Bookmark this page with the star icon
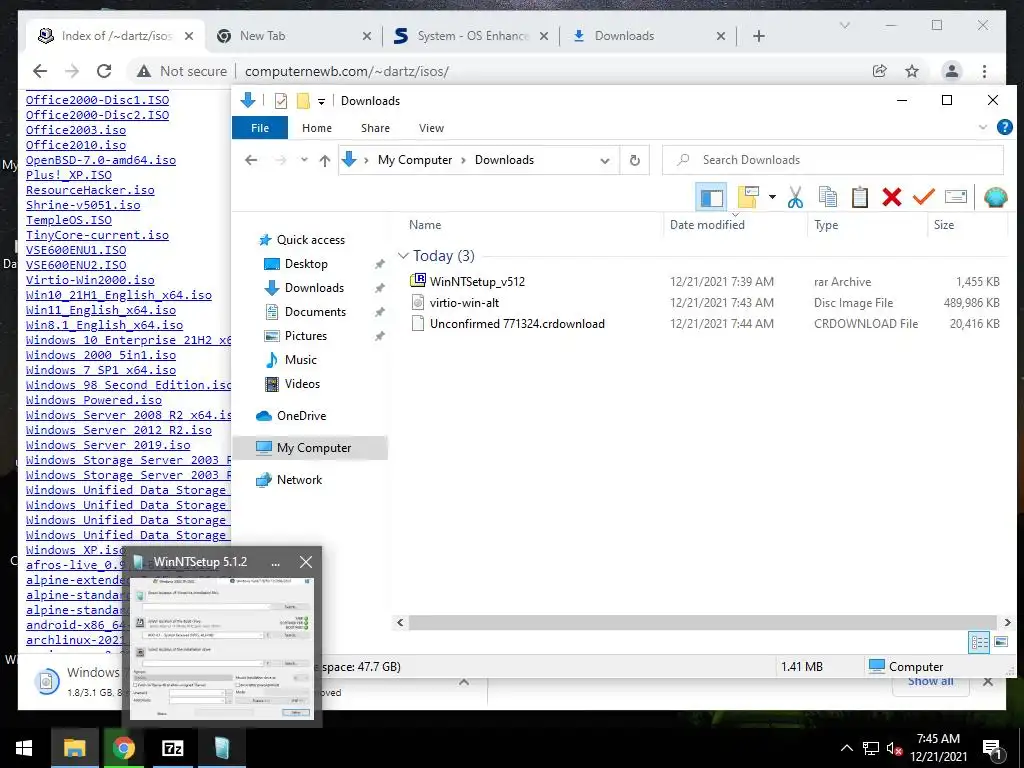The width and height of the screenshot is (1024, 768). point(912,71)
